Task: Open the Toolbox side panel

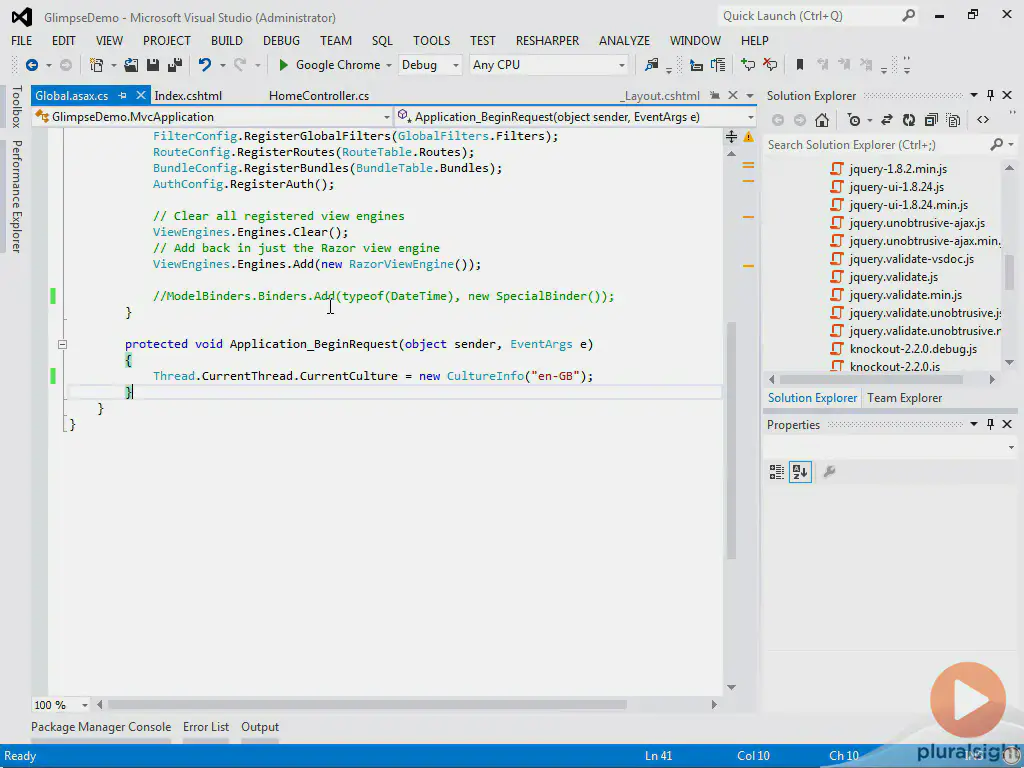Action: point(16,106)
